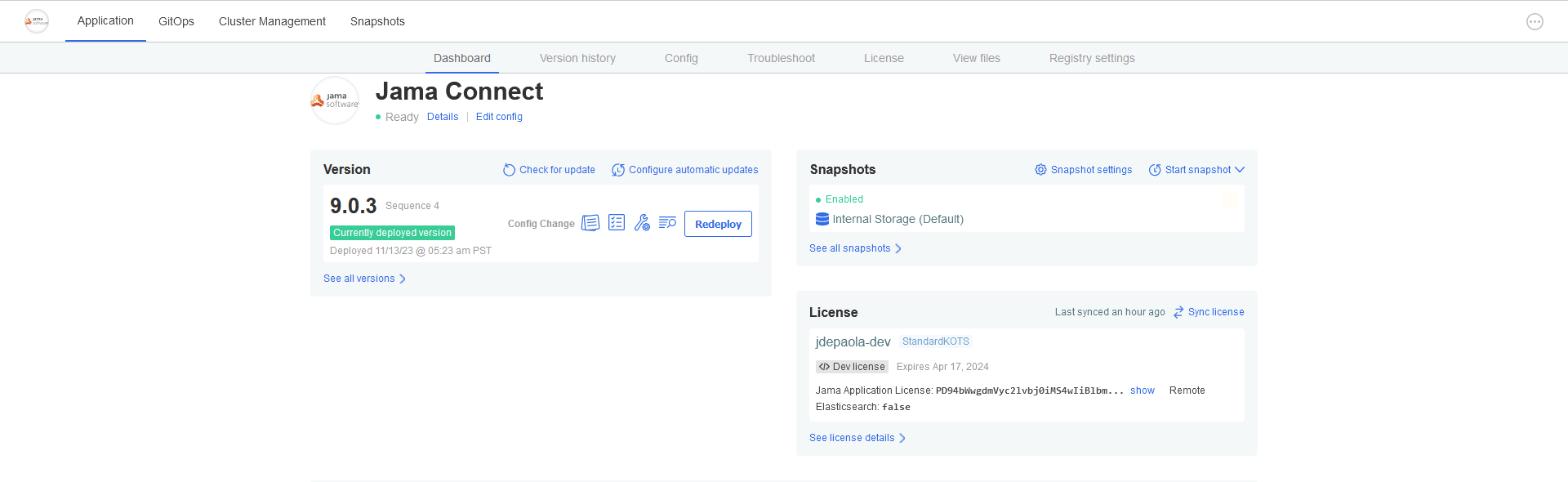
Task: Click the Deployed 11/13/23 timestamp
Action: point(411,251)
